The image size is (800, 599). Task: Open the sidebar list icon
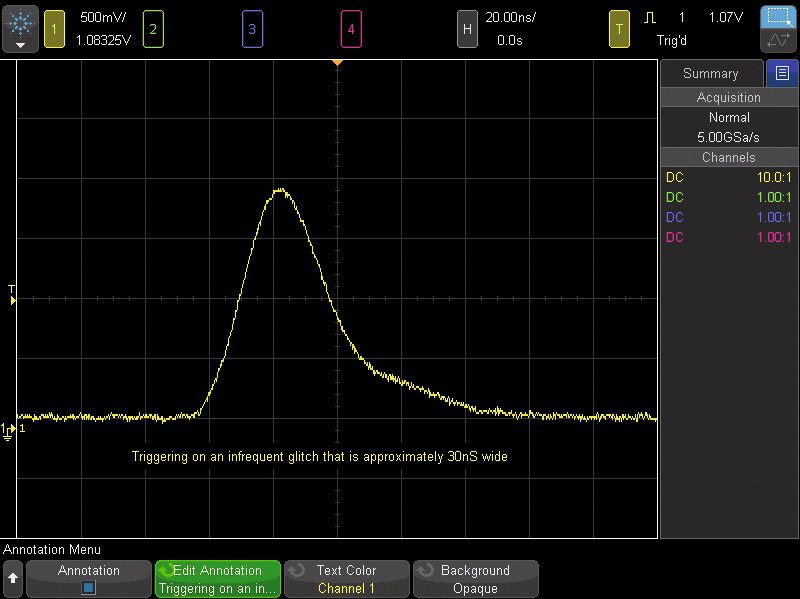click(782, 73)
